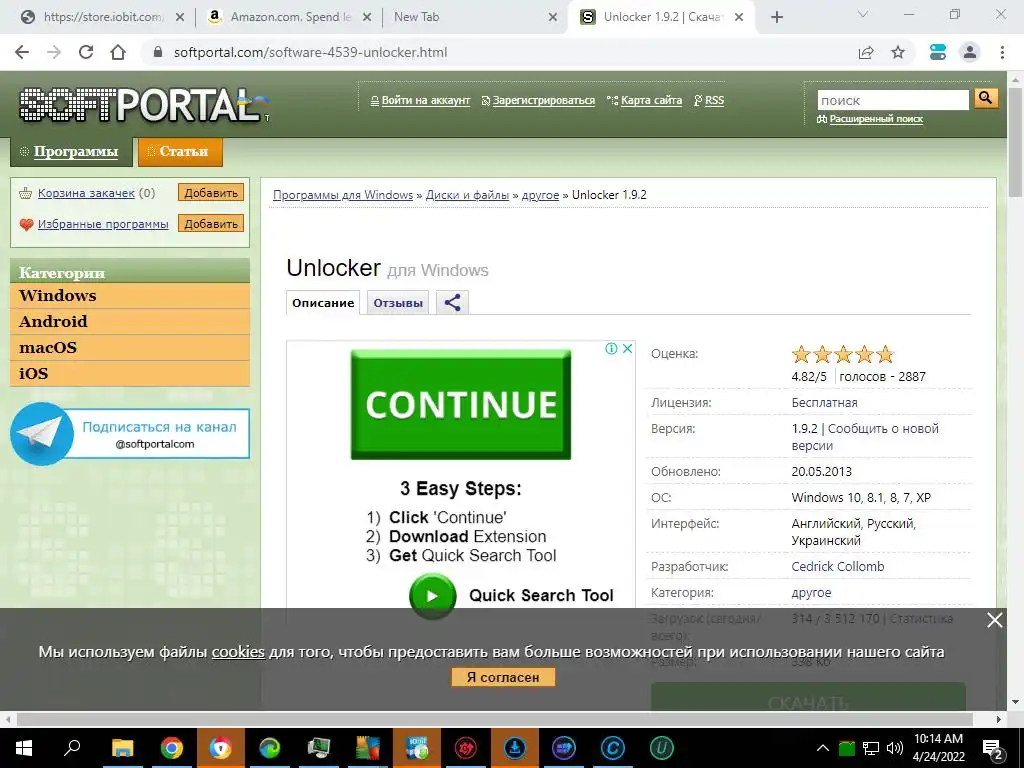1024x768 pixels.
Task: Click Подписаться на канал banner
Action: [159, 434]
